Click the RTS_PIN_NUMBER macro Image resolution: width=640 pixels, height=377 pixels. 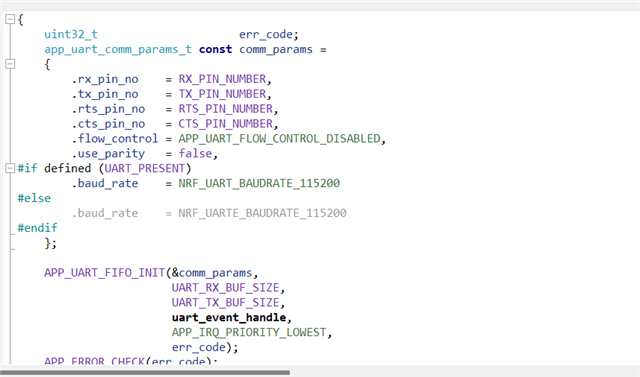(226, 109)
